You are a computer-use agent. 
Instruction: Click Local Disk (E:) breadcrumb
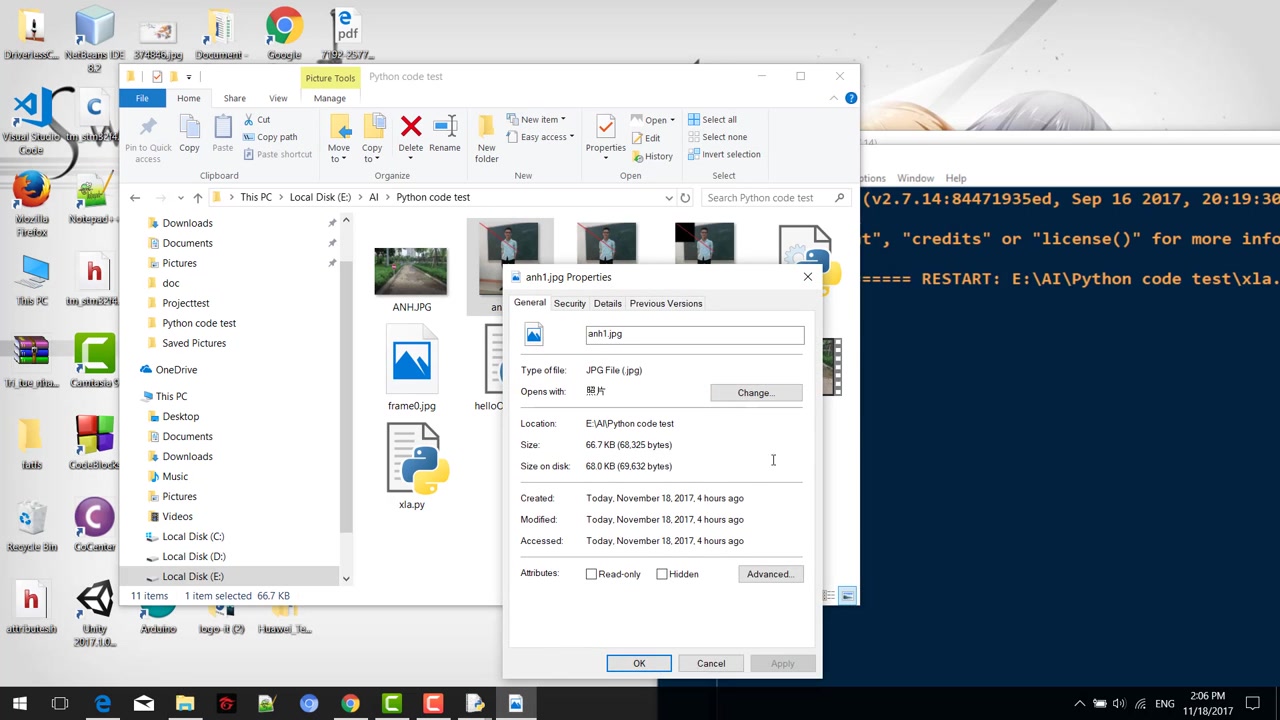pos(320,197)
